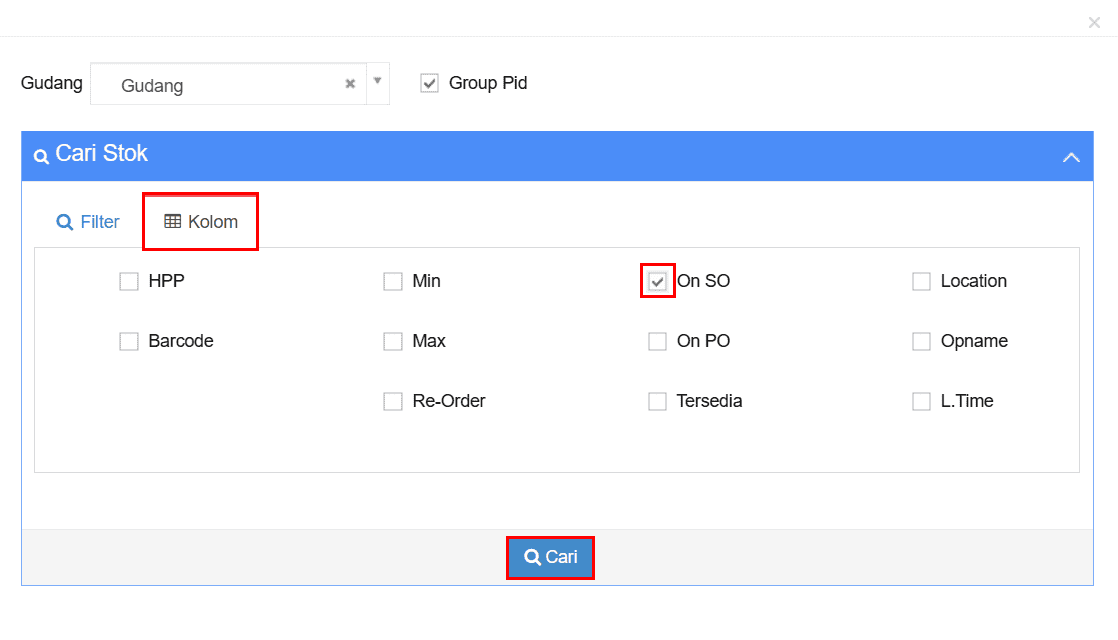Open the Gudang dropdown arrow
This screenshot has height=640, width=1118.
click(378, 82)
